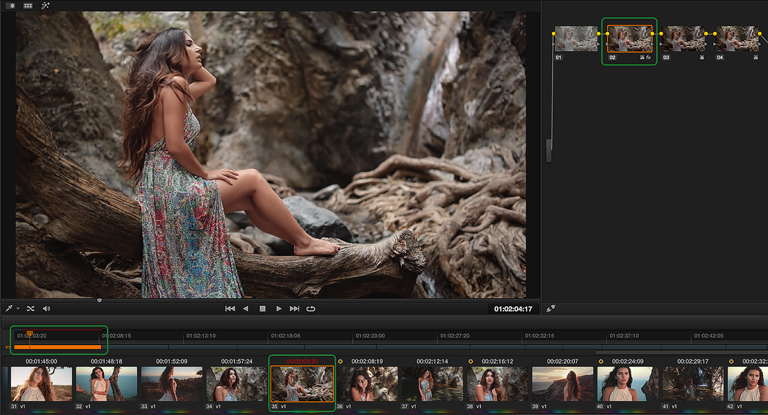Select clip 39 sunset thumbnail

click(x=562, y=384)
